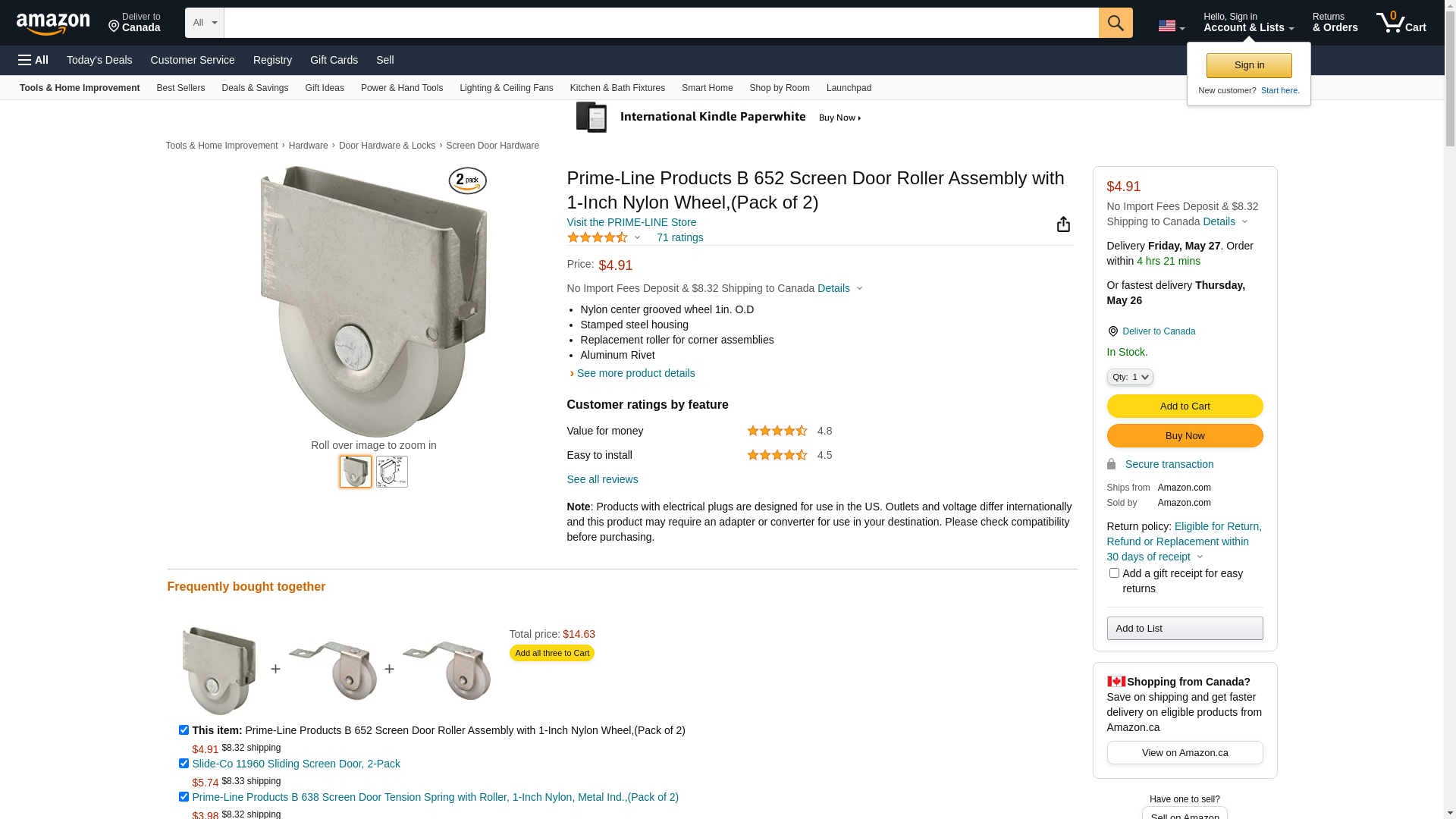Check the gift receipt checkbox

coord(1114,573)
